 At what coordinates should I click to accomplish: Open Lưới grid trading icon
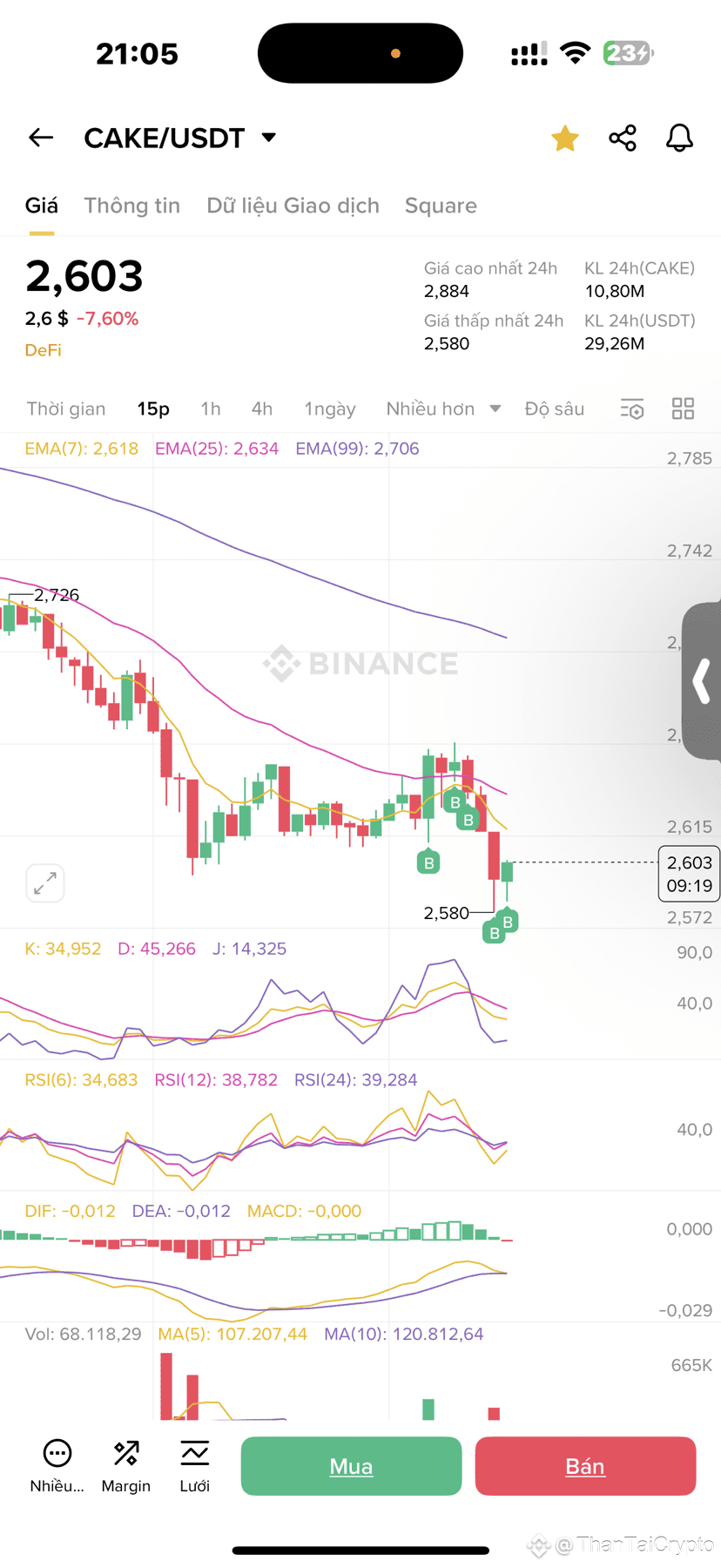tap(195, 1465)
